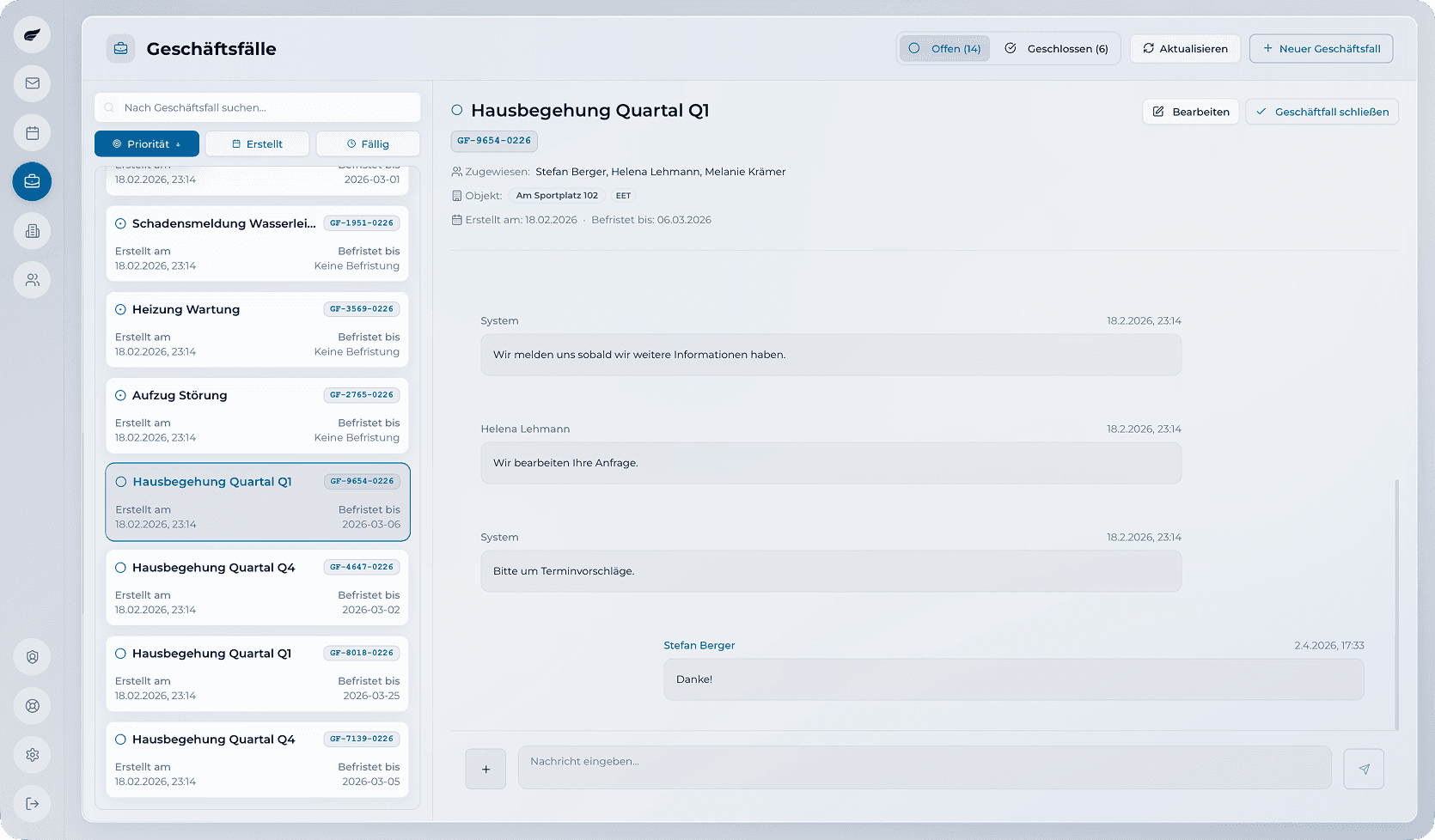The image size is (1435, 840).
Task: Click the EET tag
Action: 623,196
